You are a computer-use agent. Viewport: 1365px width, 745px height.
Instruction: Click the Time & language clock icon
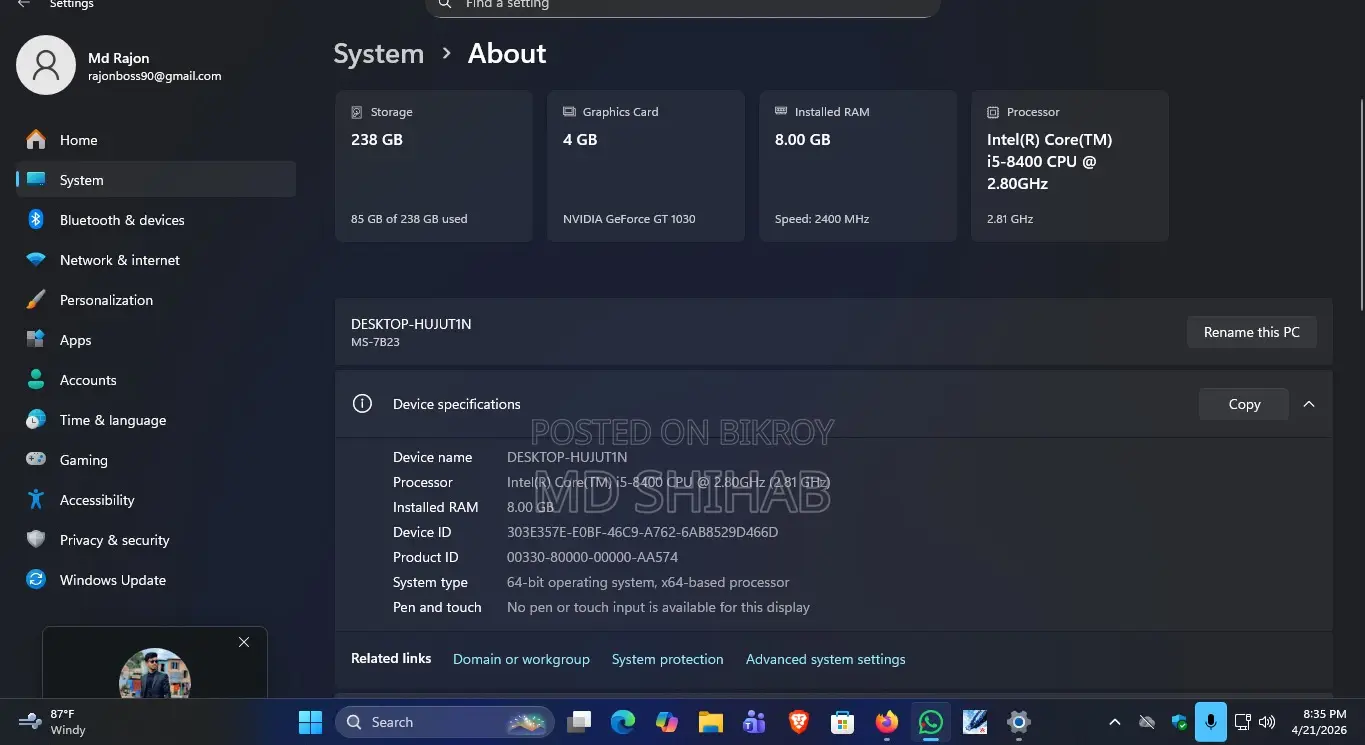pyautogui.click(x=36, y=420)
